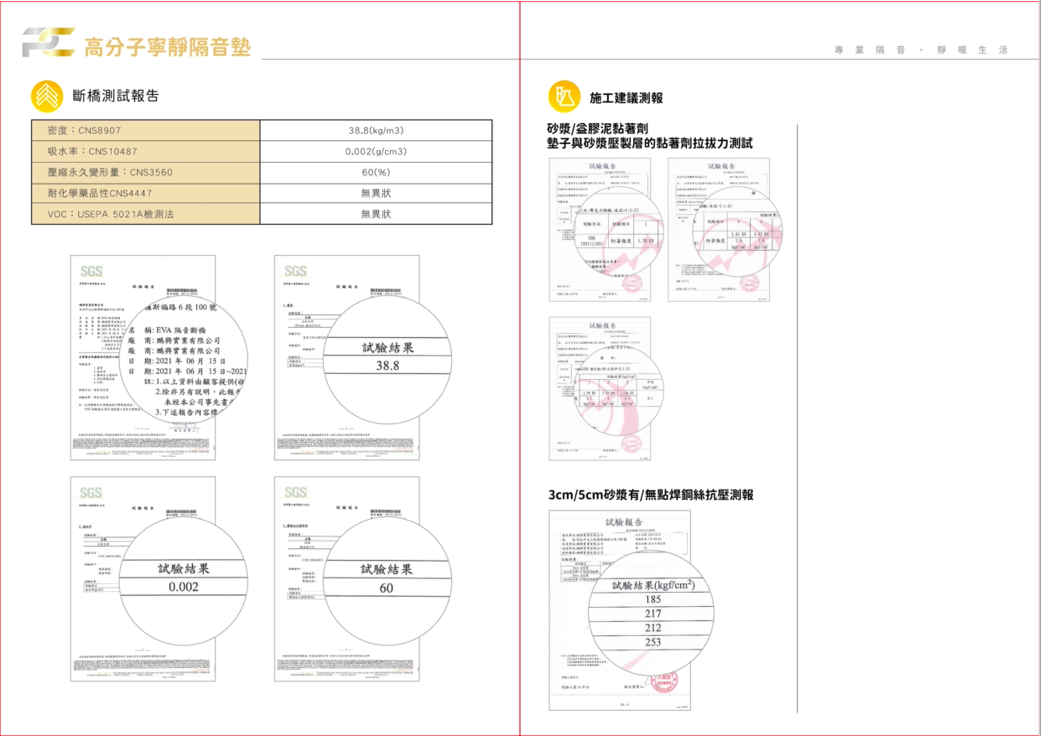The image size is (1041, 736).
Task: Select the table cell 吸水率：CNS10487
Action: 145,151
